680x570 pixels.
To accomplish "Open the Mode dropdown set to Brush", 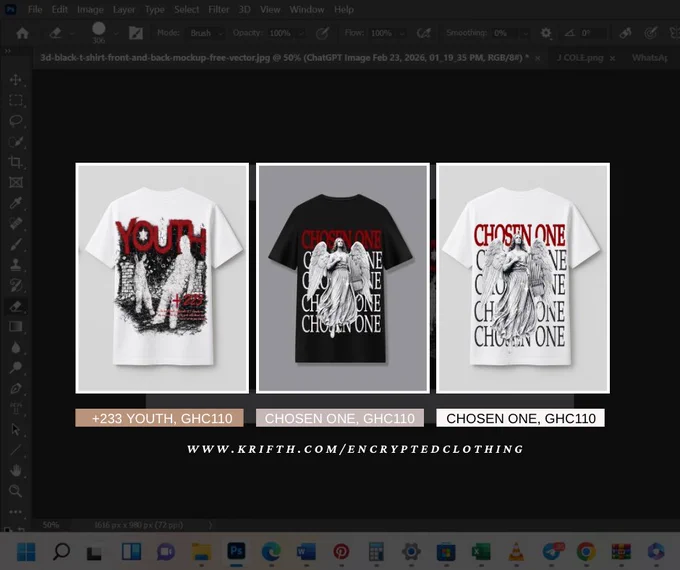I will click(206, 33).
